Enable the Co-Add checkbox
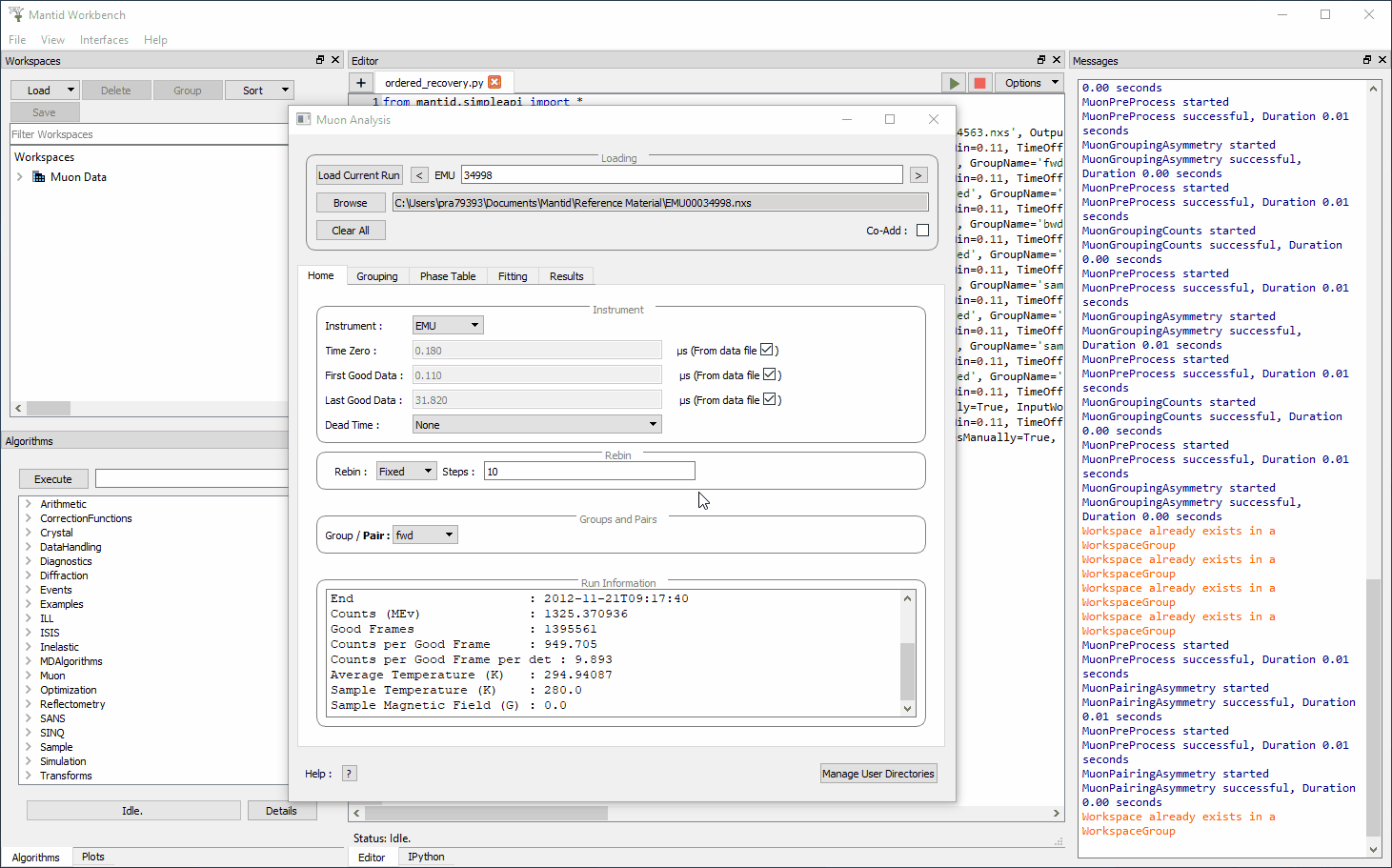The image size is (1392, 868). (x=922, y=231)
